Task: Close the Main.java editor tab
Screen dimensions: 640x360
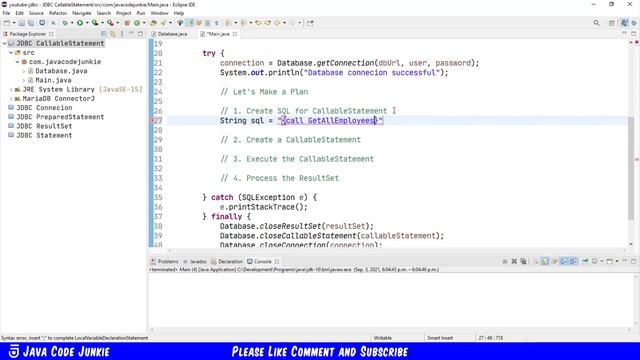Action: point(235,34)
